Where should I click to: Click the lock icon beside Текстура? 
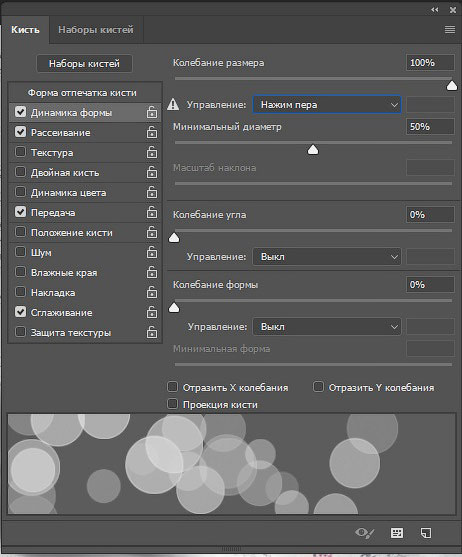(x=152, y=152)
